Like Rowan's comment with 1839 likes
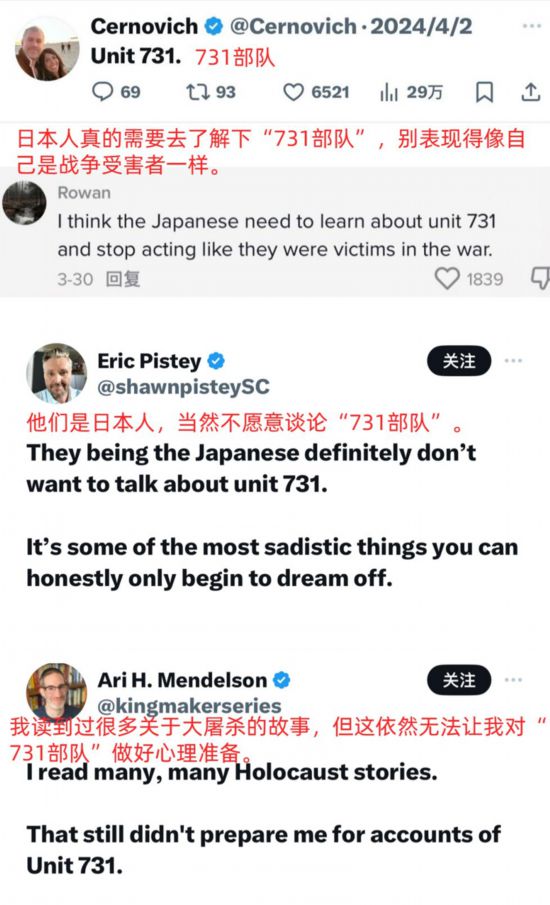The image size is (550, 905). coord(447,279)
